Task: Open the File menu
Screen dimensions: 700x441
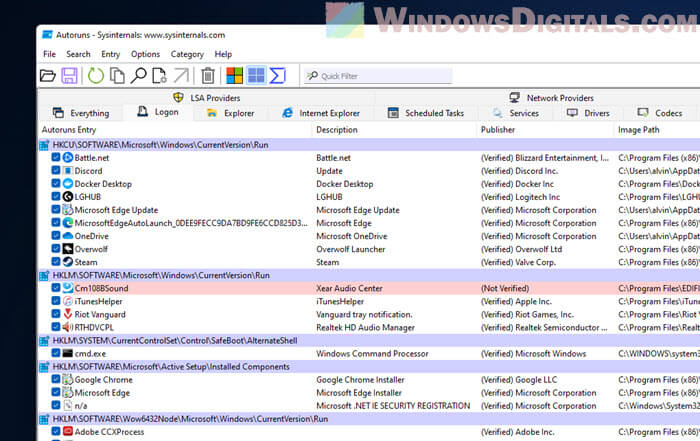Action: click(x=50, y=54)
